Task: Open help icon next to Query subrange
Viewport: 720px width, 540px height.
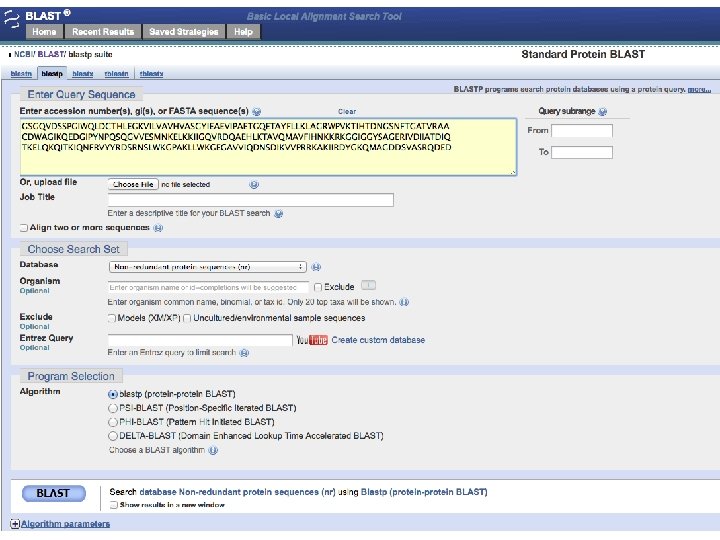Action: coord(603,112)
